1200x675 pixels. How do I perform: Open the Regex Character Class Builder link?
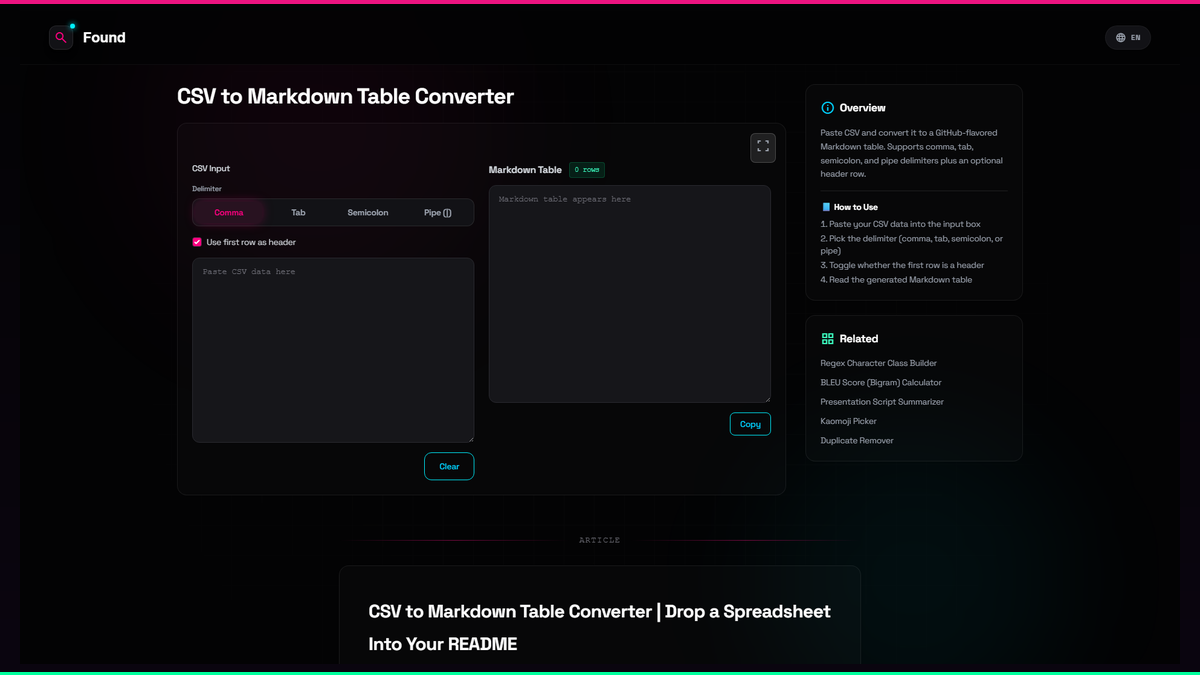[x=879, y=363]
